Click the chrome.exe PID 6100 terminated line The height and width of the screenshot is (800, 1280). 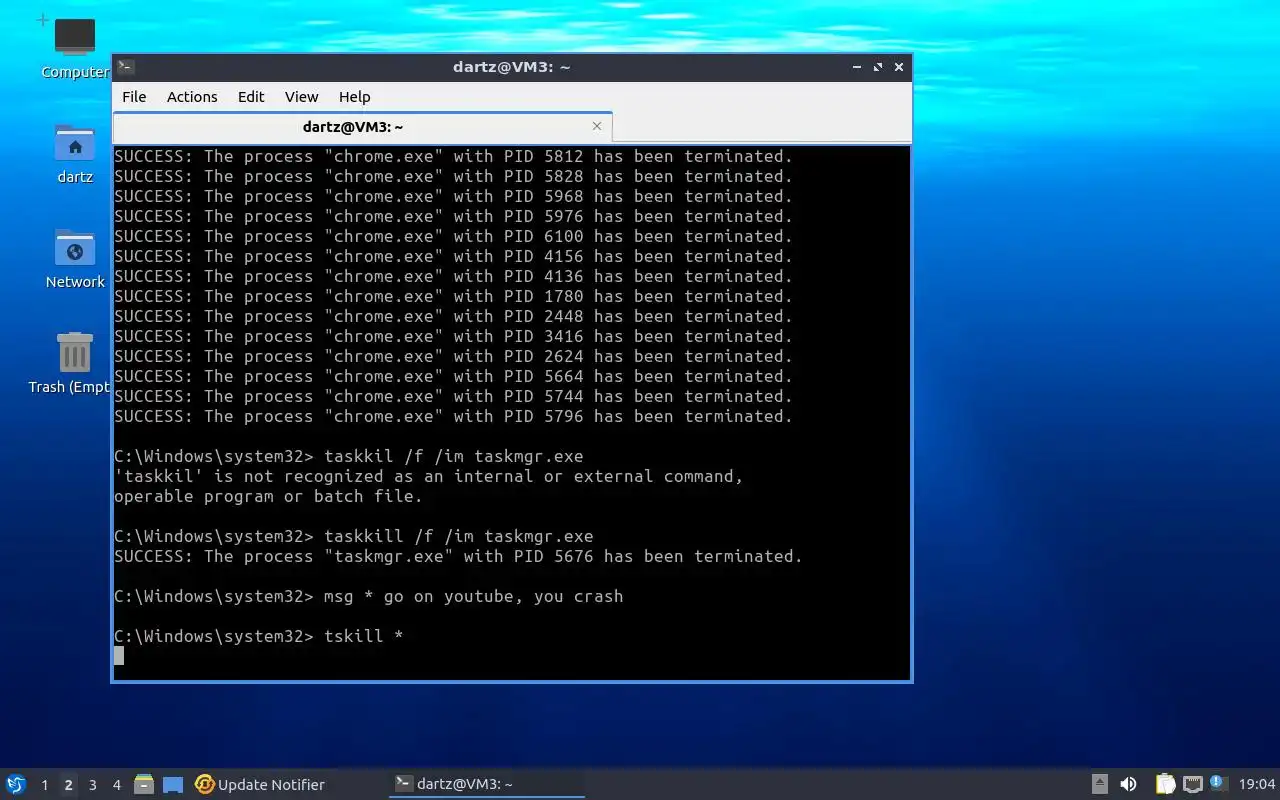[453, 236]
